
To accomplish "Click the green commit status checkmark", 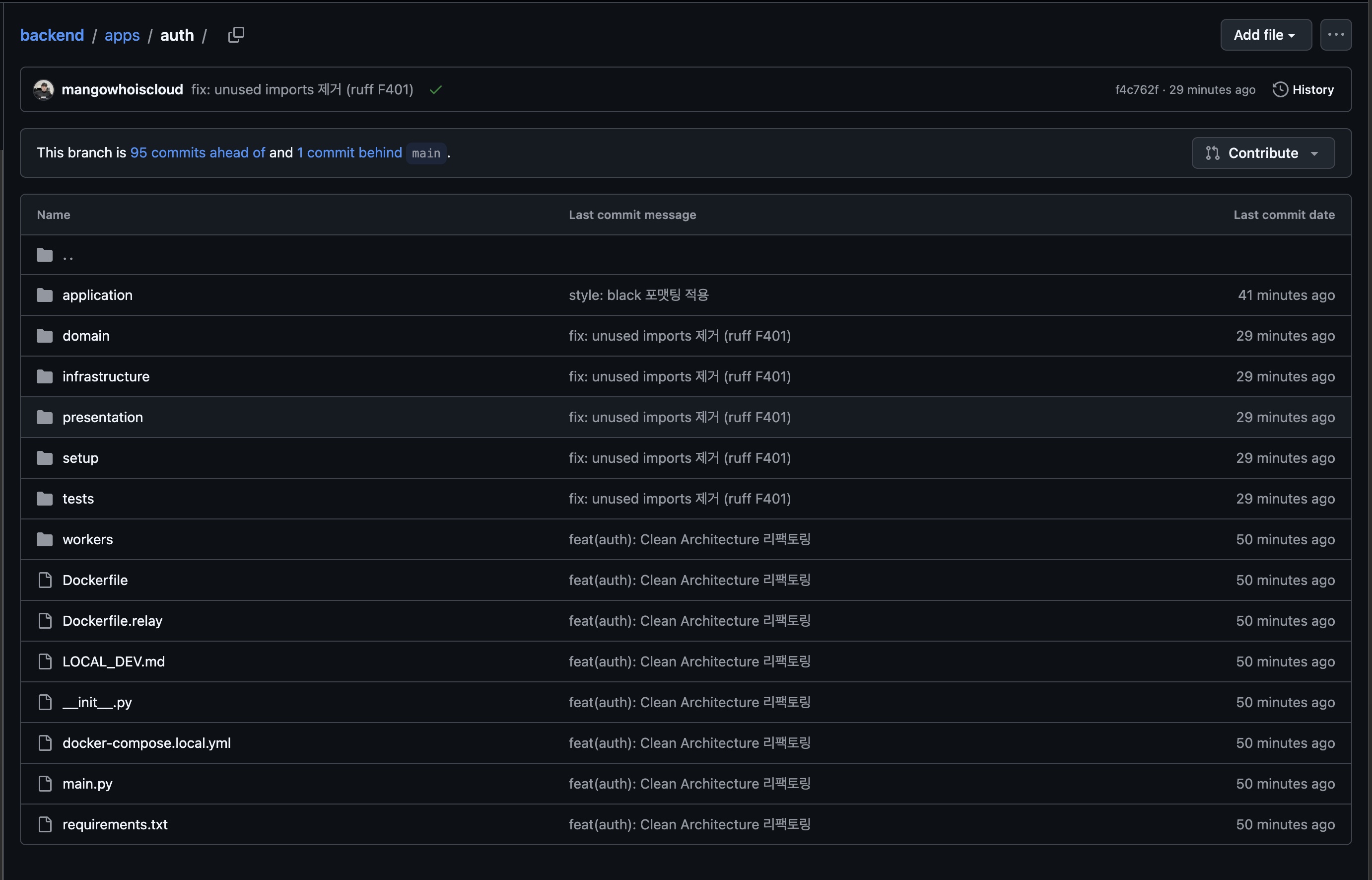I will pyautogui.click(x=436, y=90).
